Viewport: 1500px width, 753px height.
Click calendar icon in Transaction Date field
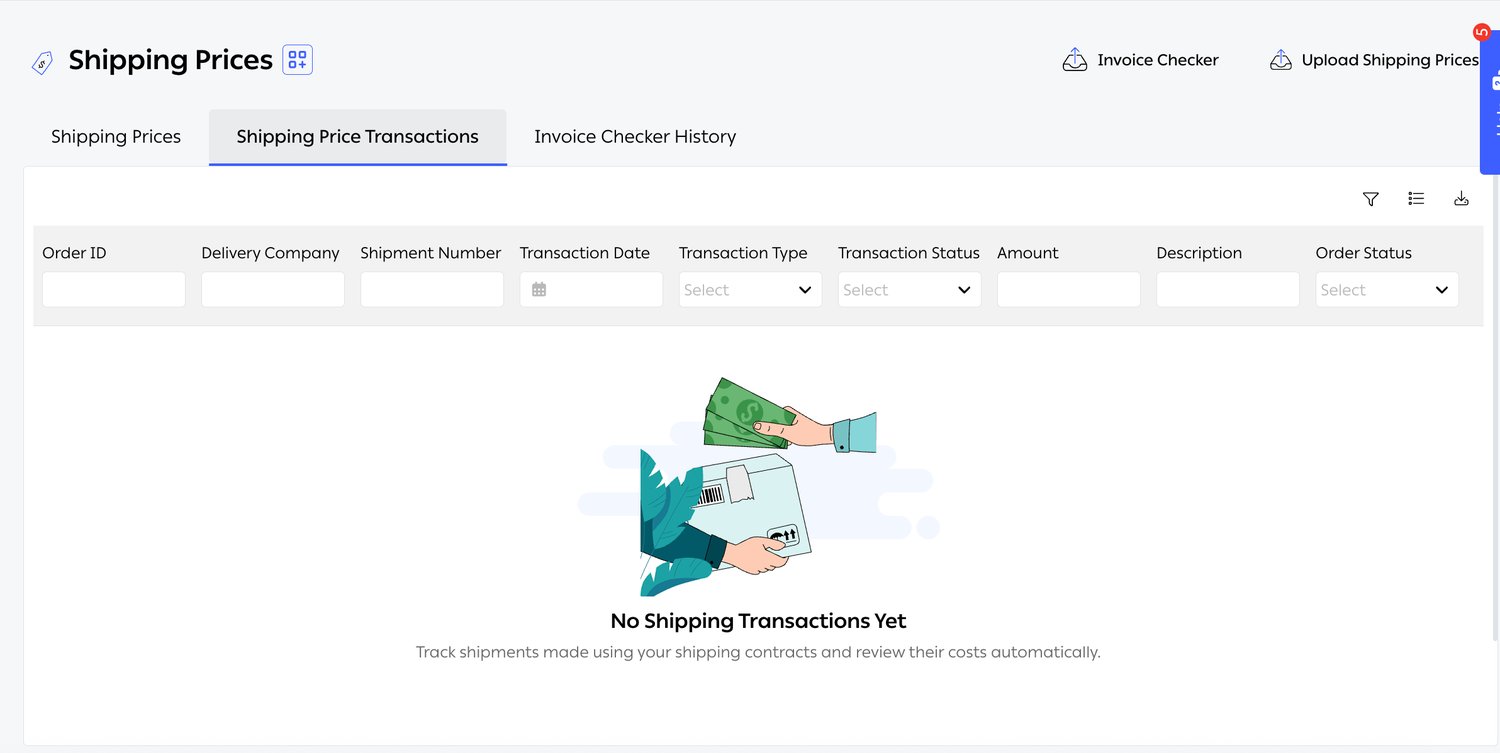[x=539, y=289]
